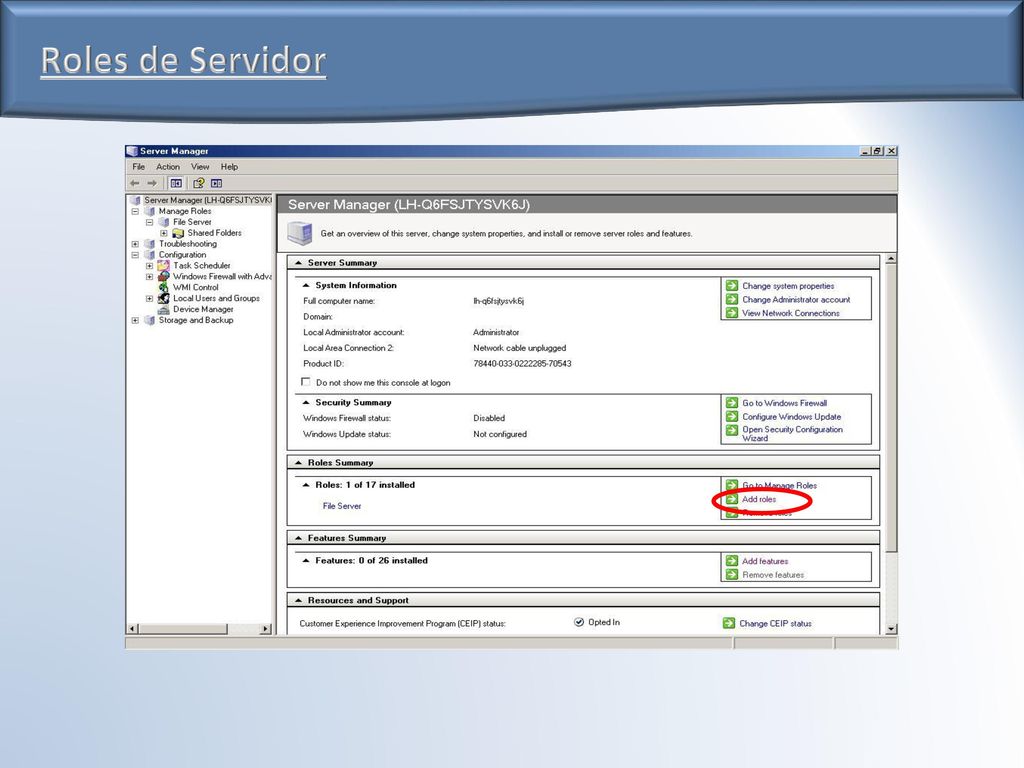Image resolution: width=1024 pixels, height=768 pixels.
Task: Select the Local Users and Groups icon
Action: (163, 298)
